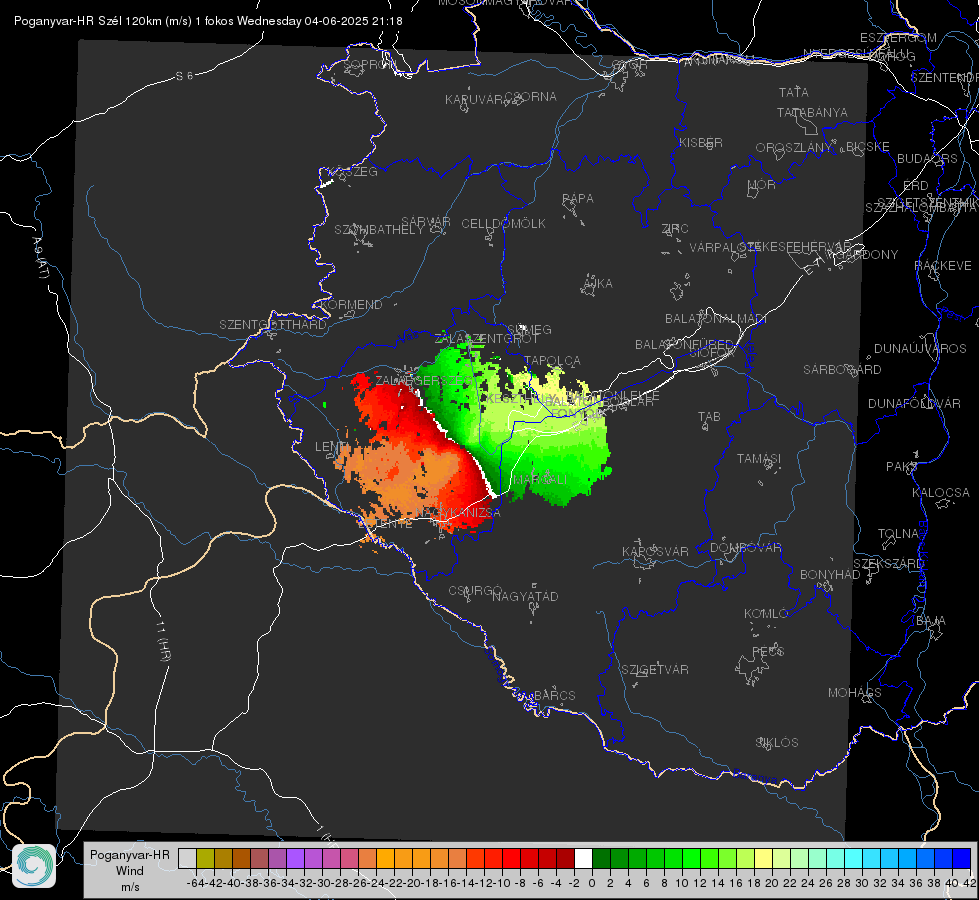The height and width of the screenshot is (900, 979).
Task: Click the BICSKE label
Action: coord(867,147)
